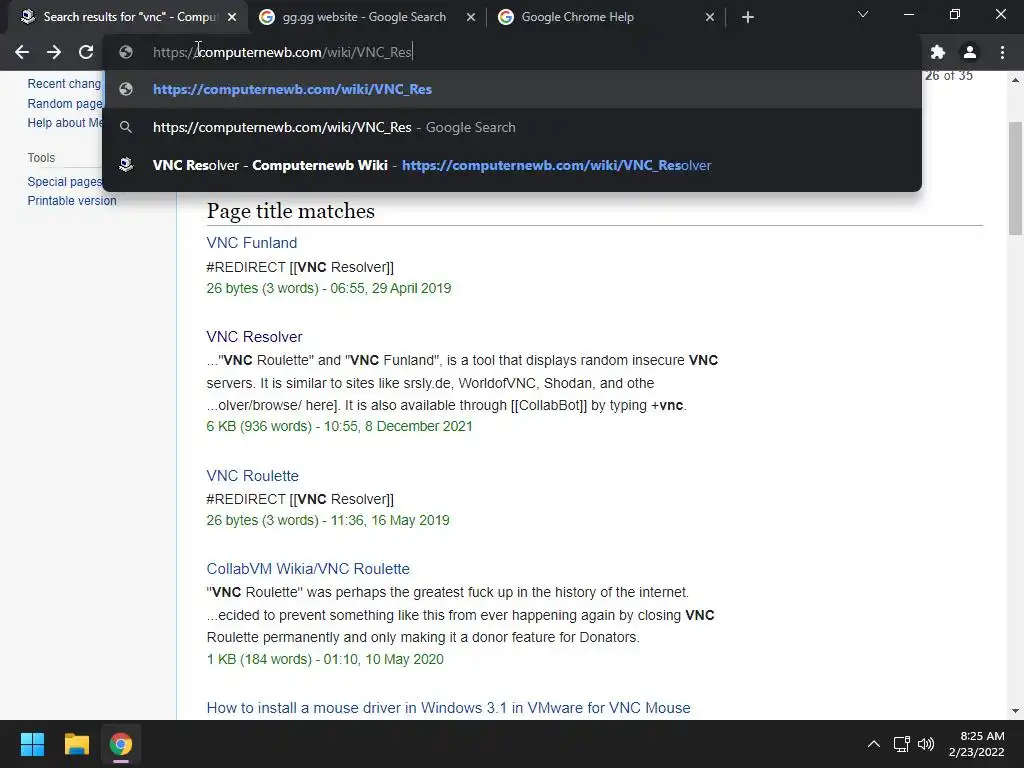Open a new tab with the plus button

pos(748,17)
